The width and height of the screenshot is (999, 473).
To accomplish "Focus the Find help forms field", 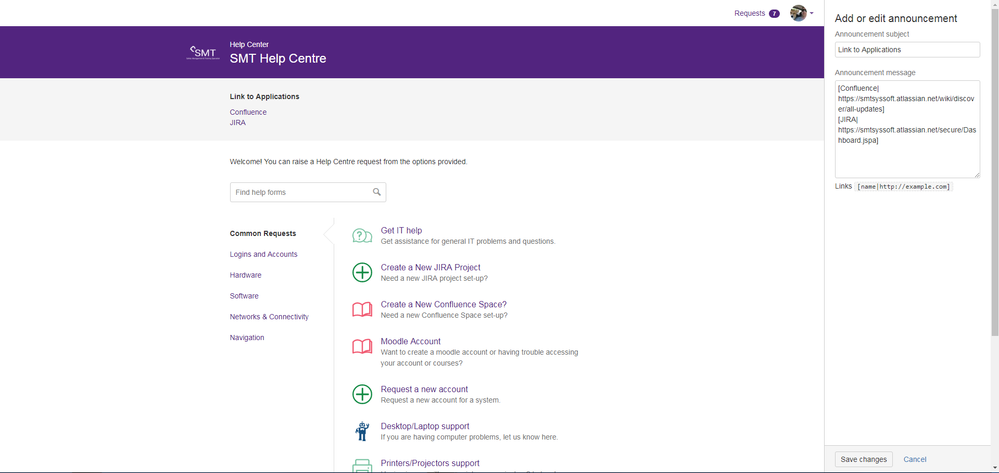I will pyautogui.click(x=308, y=192).
